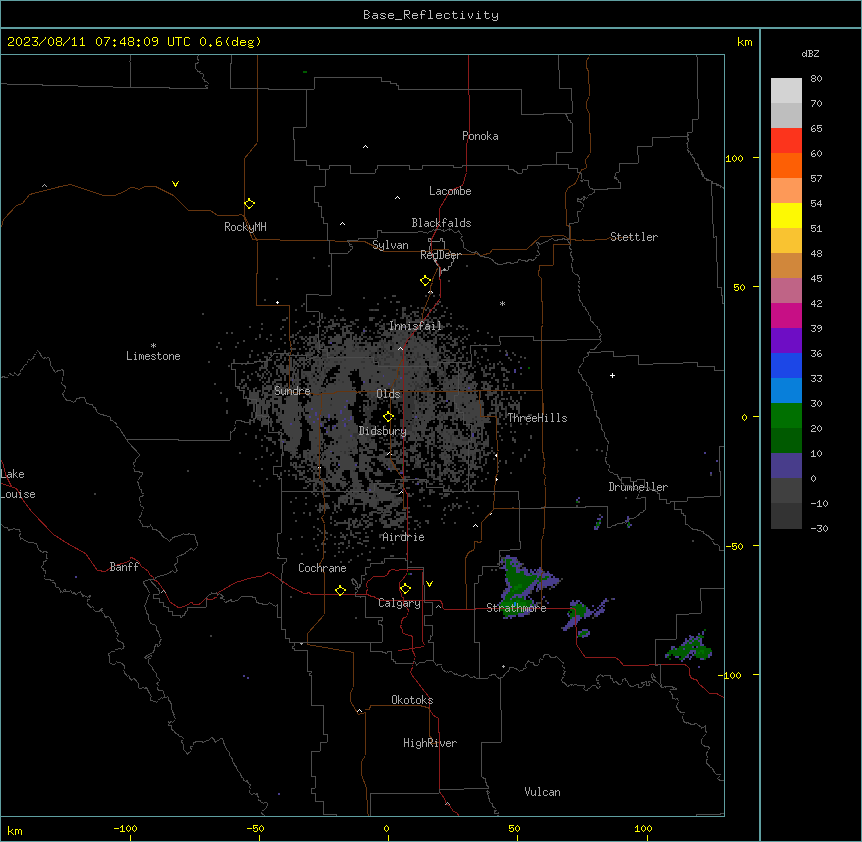This screenshot has width=862, height=842.
Task: Pick the red swatch between 65 and 60
Action: click(x=786, y=141)
